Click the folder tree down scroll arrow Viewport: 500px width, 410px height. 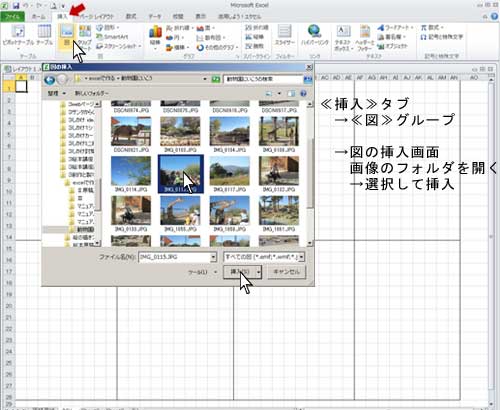click(97, 243)
